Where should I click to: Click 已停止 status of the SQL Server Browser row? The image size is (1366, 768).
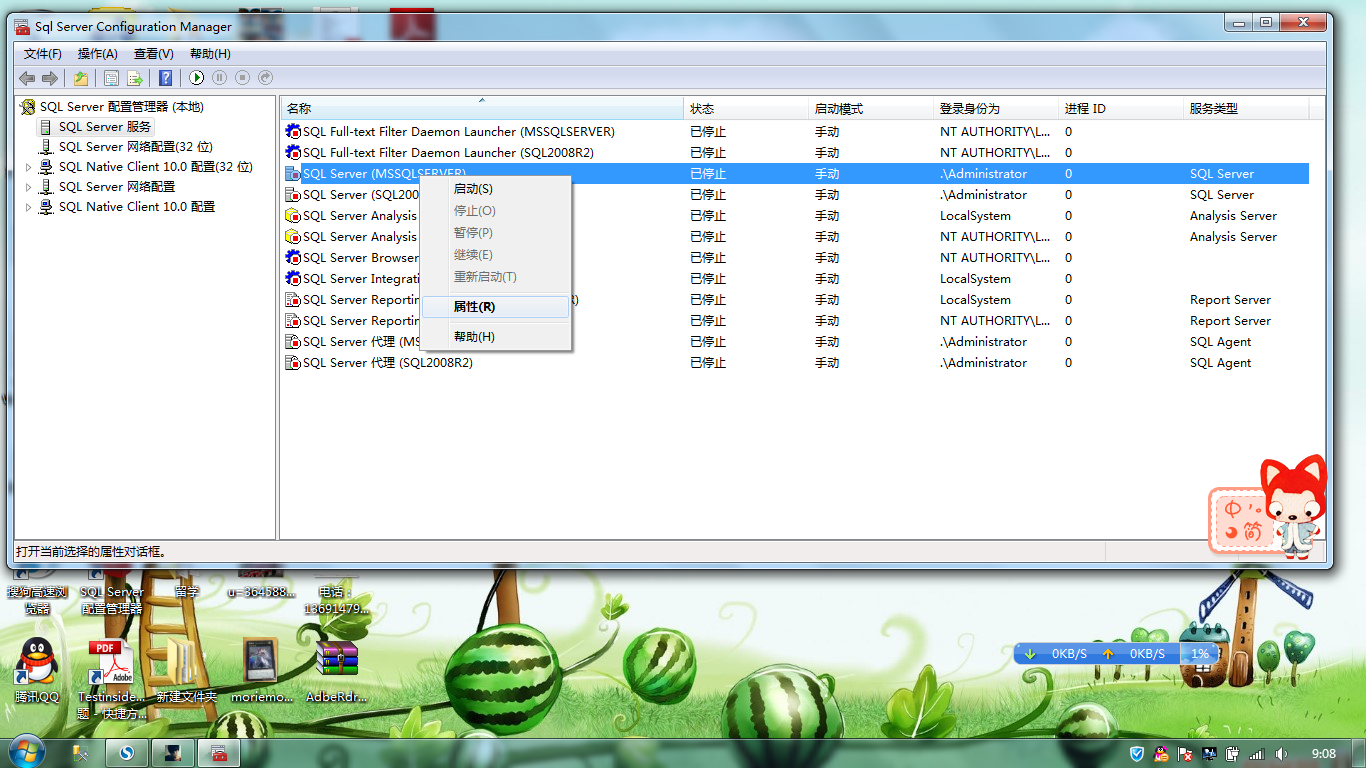[x=708, y=258]
